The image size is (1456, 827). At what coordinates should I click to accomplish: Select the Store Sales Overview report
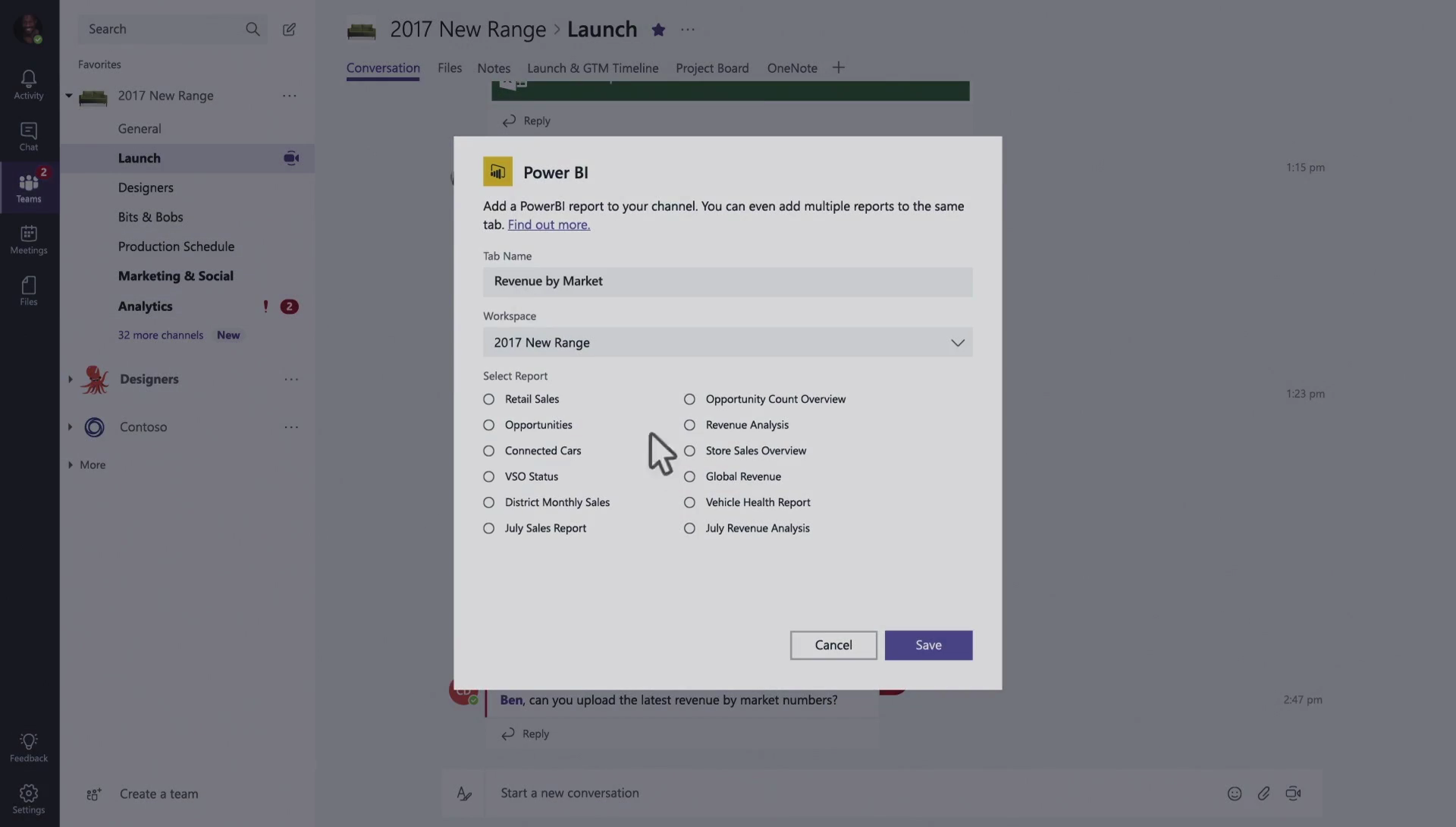(x=689, y=451)
